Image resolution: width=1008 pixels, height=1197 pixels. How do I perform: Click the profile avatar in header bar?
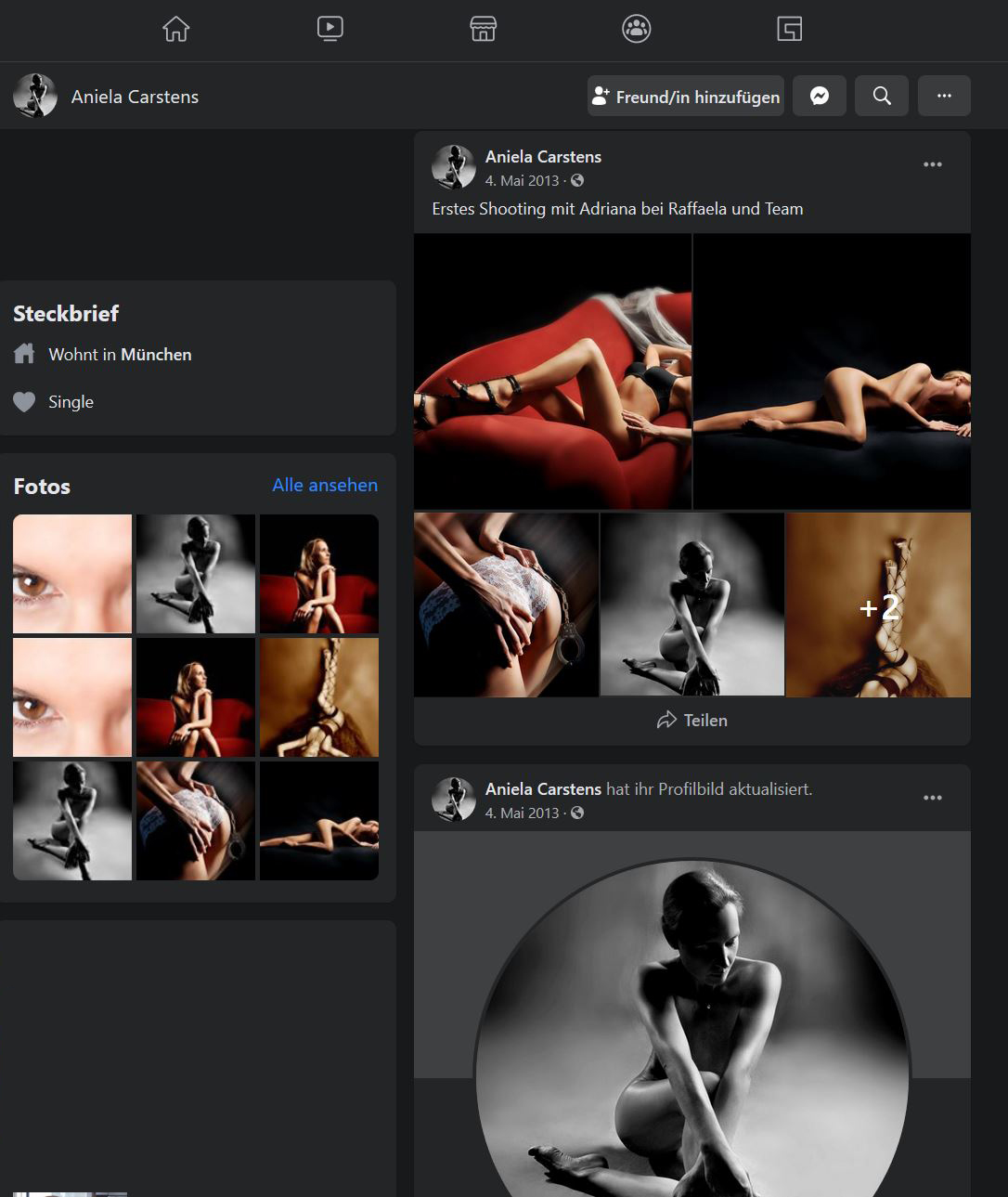tap(35, 96)
